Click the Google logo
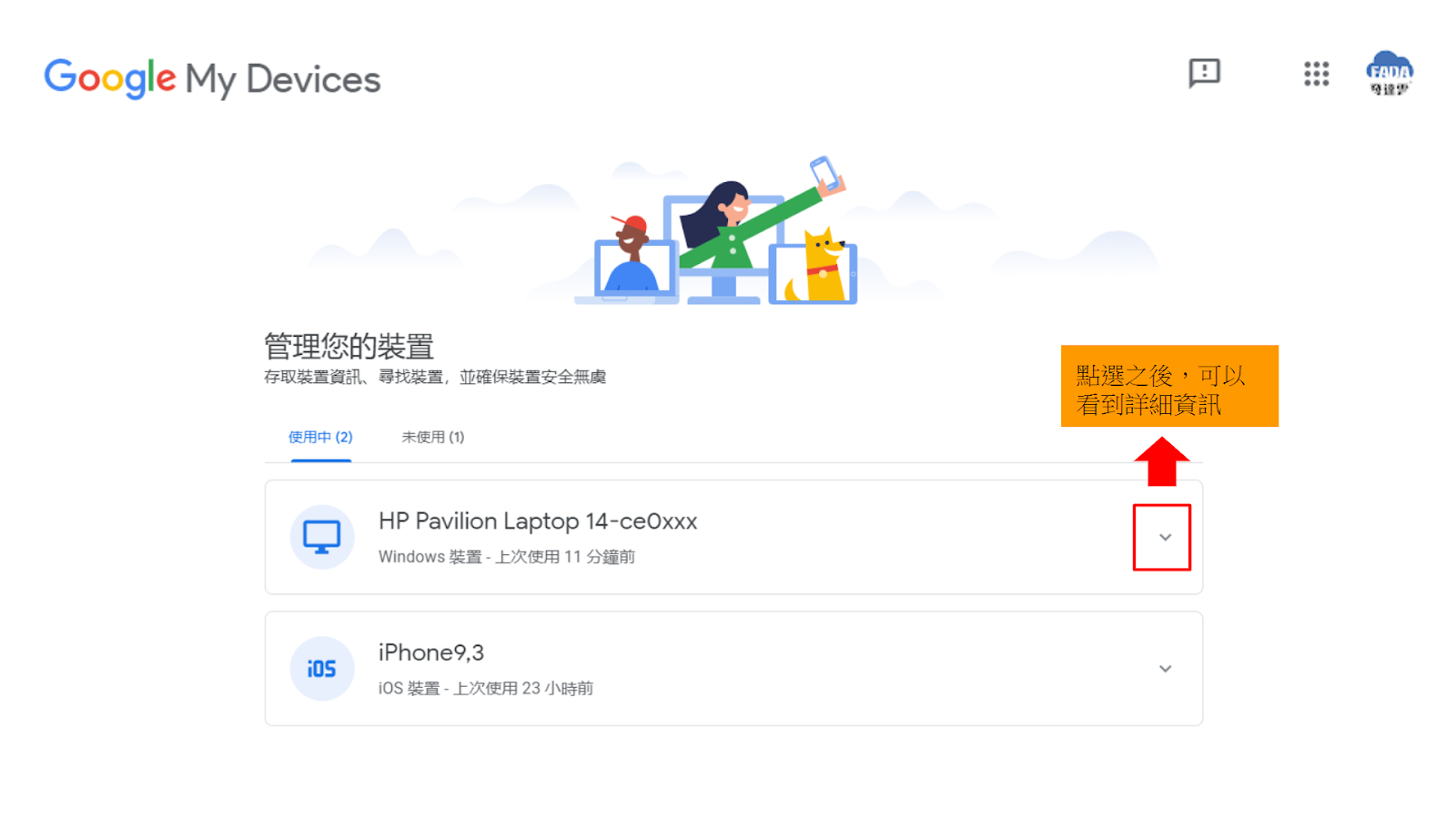 click(x=110, y=78)
